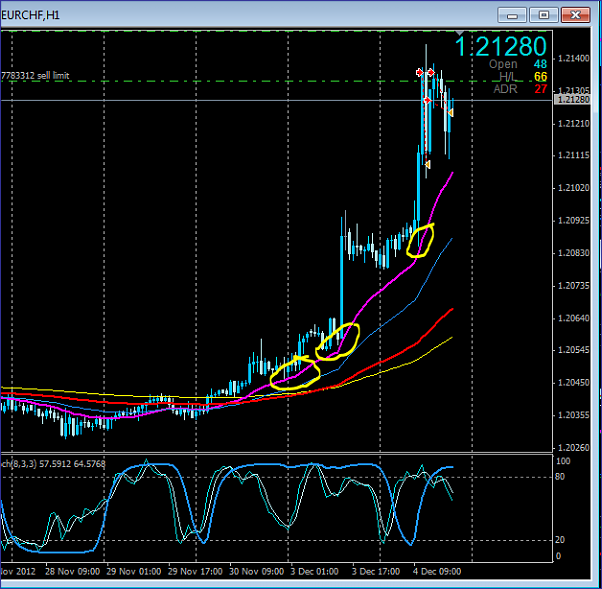
Task: Click the 1.20735 price axis label
Action: click(x=573, y=286)
